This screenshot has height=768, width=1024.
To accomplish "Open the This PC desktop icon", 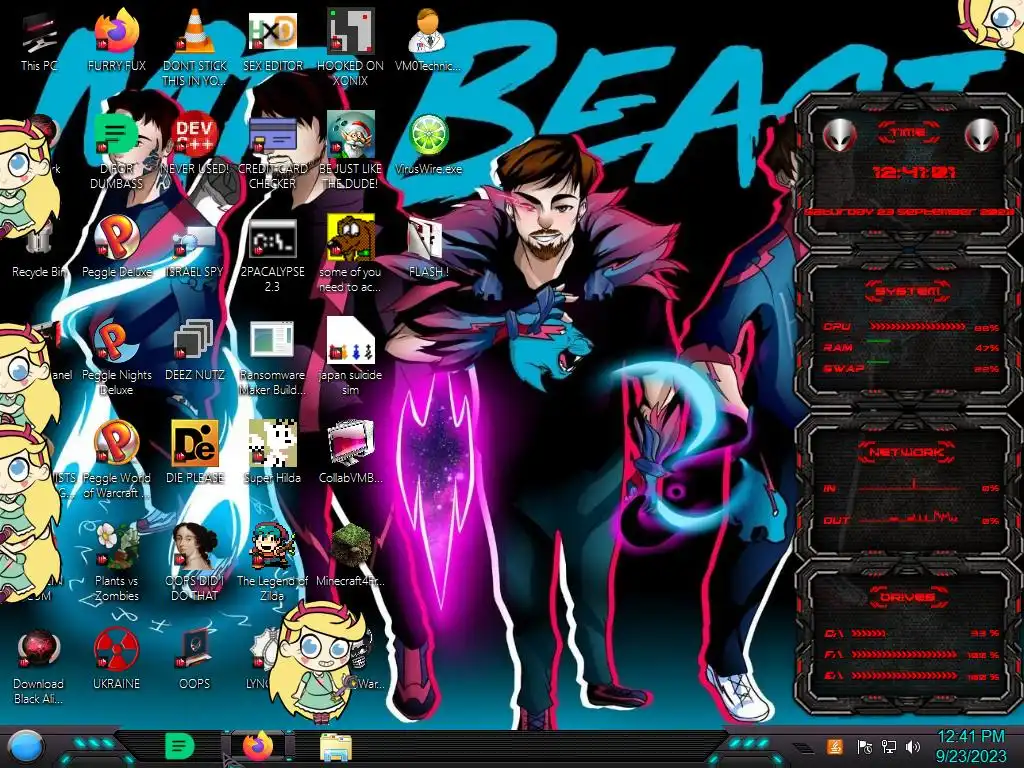I will [39, 33].
